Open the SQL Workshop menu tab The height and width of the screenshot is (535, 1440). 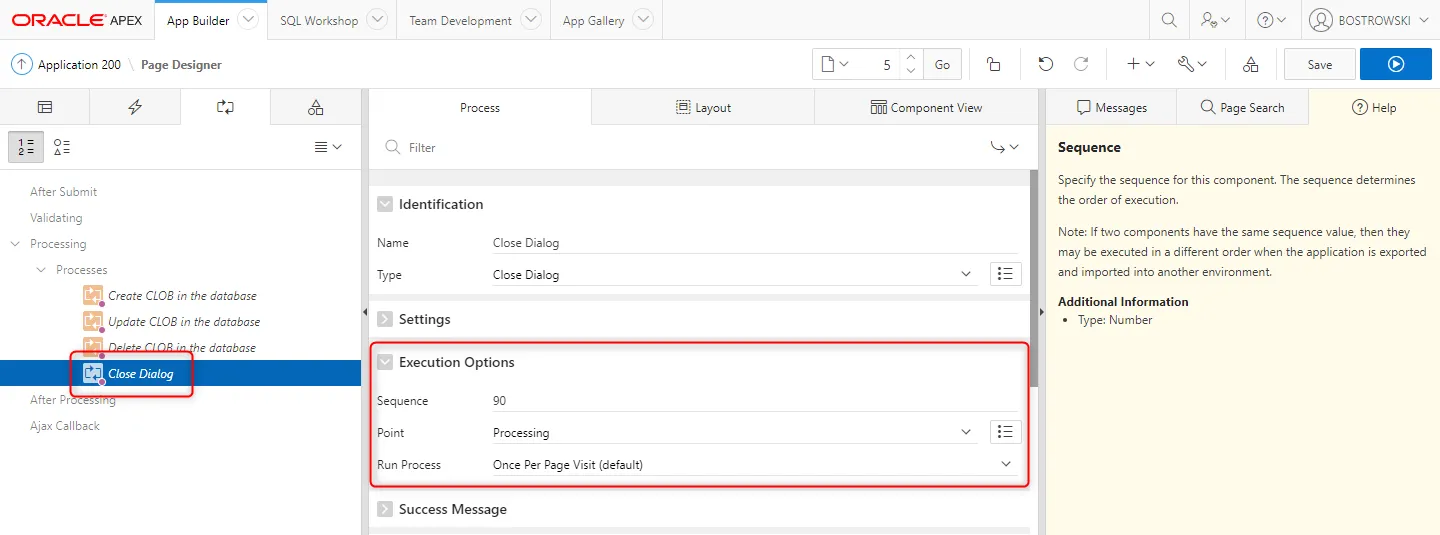click(319, 20)
